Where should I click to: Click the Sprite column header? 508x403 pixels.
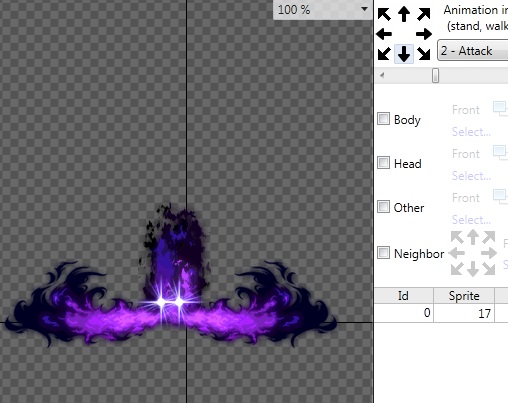(x=464, y=296)
